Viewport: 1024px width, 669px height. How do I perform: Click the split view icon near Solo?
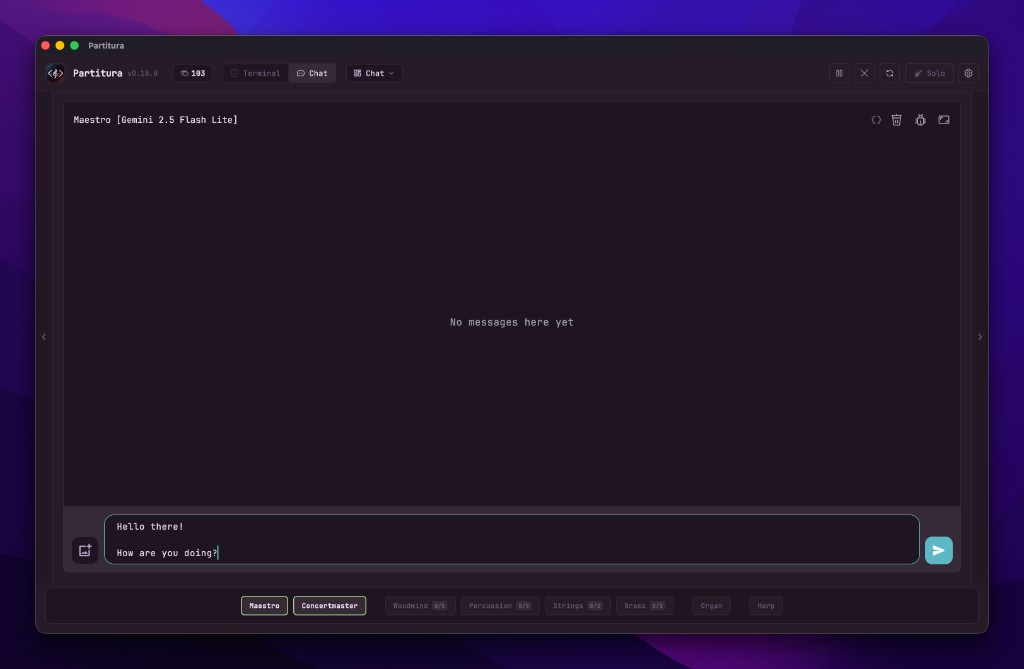(x=839, y=72)
